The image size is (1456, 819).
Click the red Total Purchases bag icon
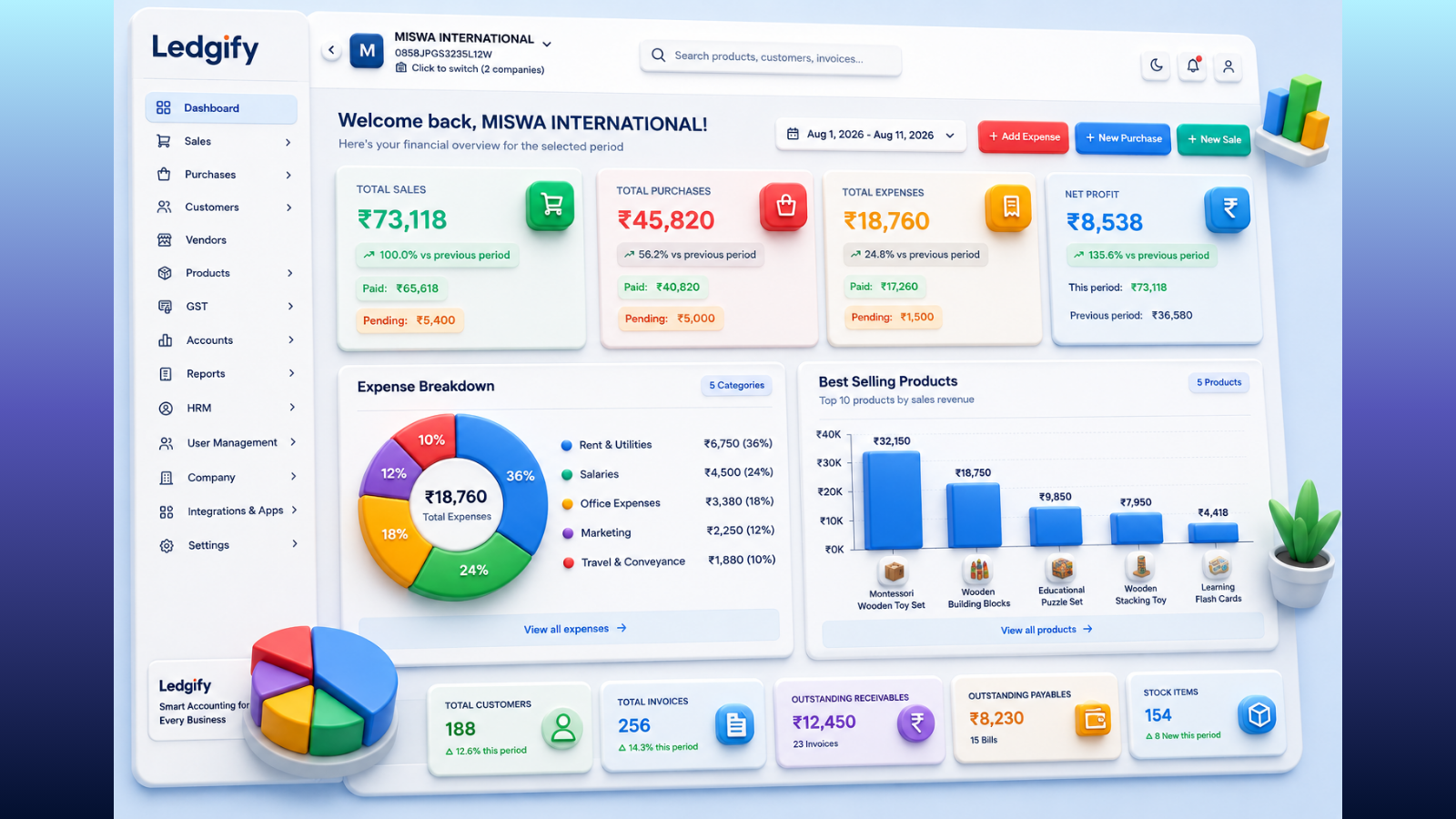784,207
